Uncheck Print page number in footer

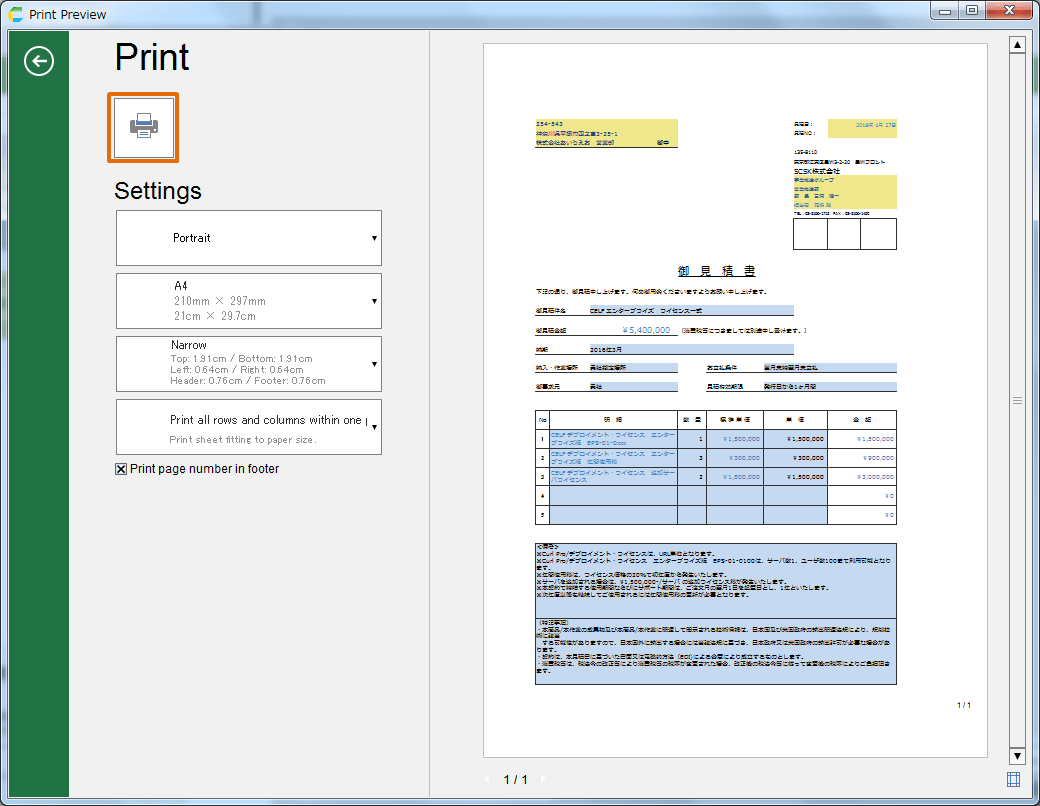122,469
